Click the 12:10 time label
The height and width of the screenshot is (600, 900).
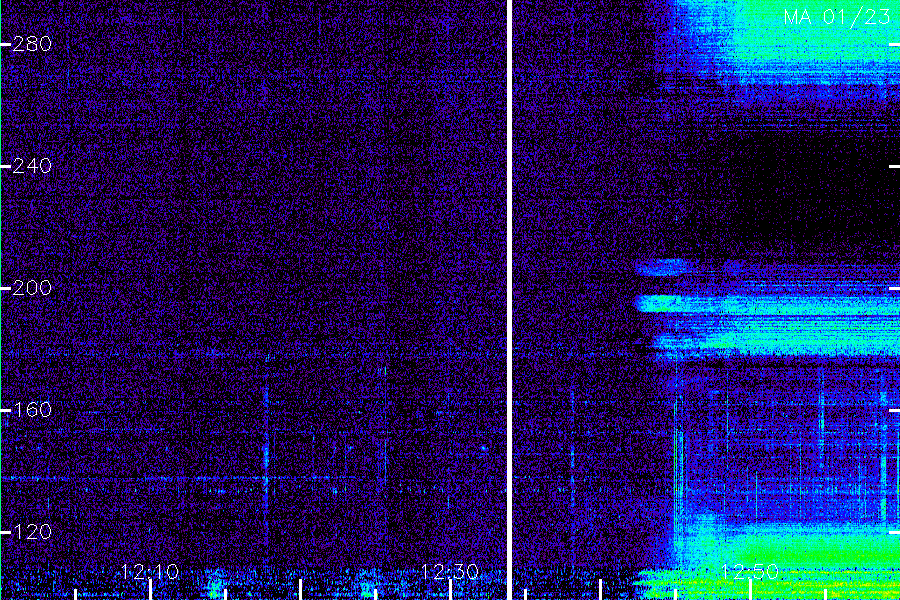(150, 572)
